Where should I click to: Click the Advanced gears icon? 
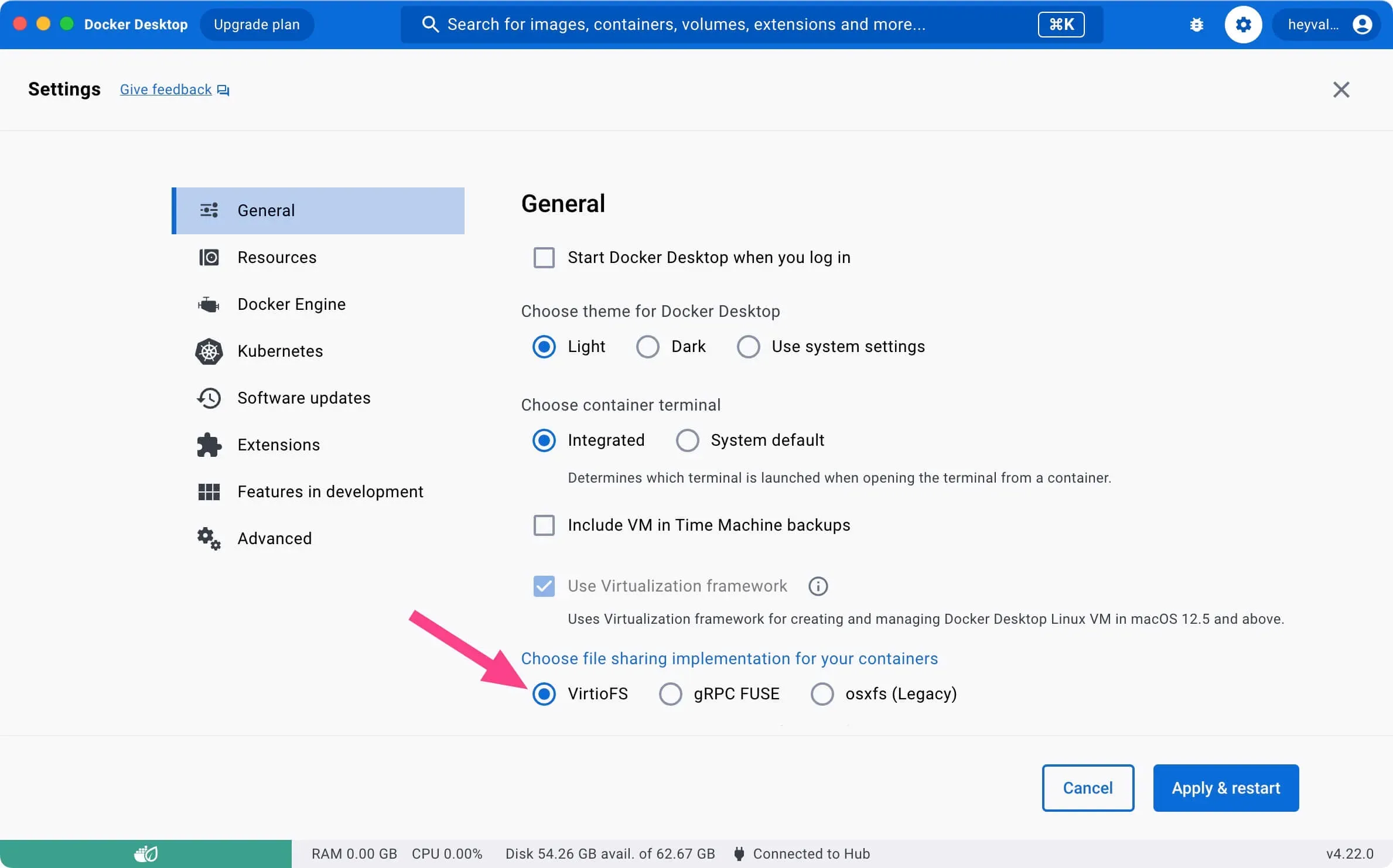click(209, 539)
